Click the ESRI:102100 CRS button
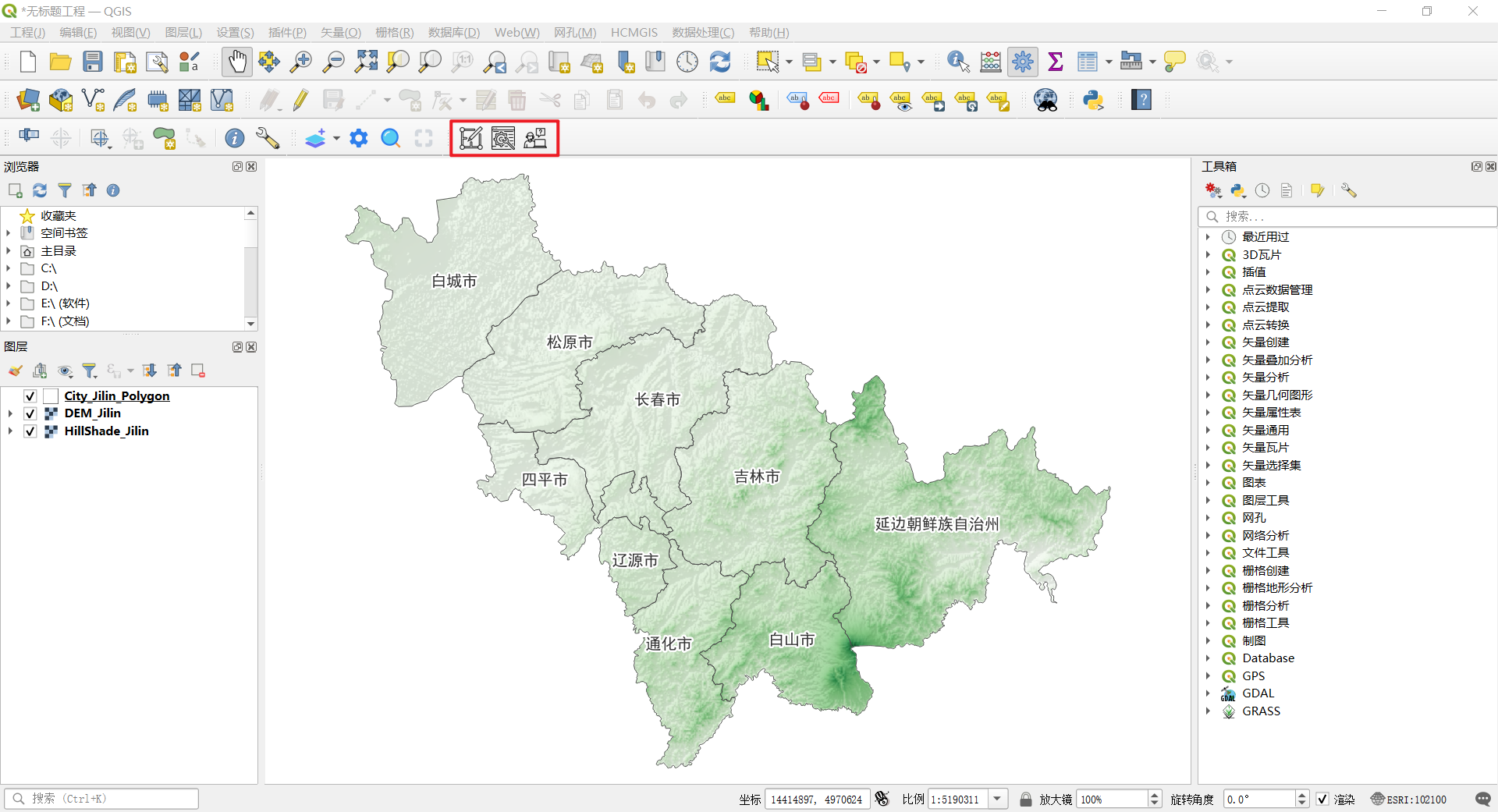This screenshot has width=1498, height=812. [x=1409, y=800]
